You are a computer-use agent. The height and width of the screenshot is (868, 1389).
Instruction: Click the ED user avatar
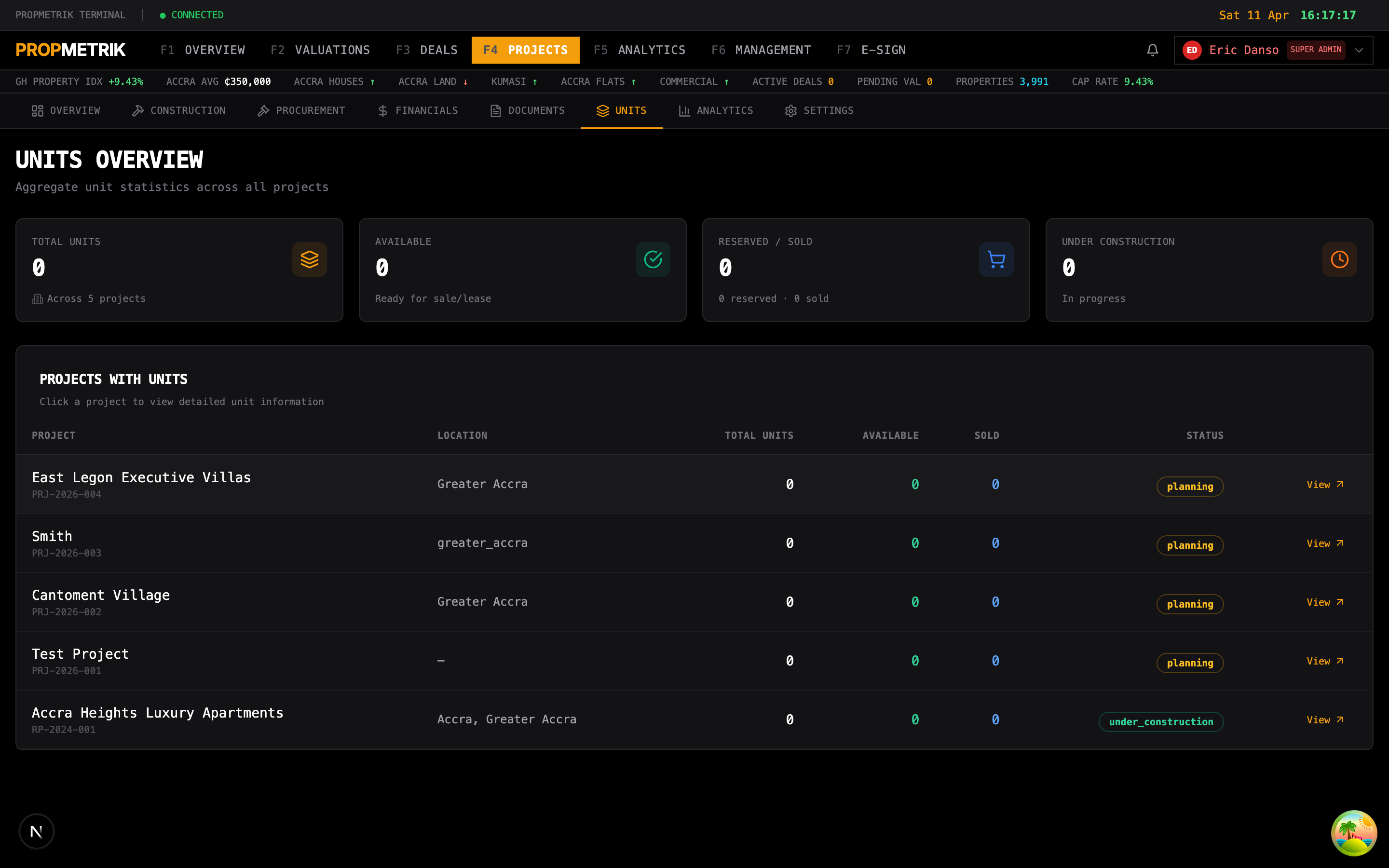(1192, 50)
